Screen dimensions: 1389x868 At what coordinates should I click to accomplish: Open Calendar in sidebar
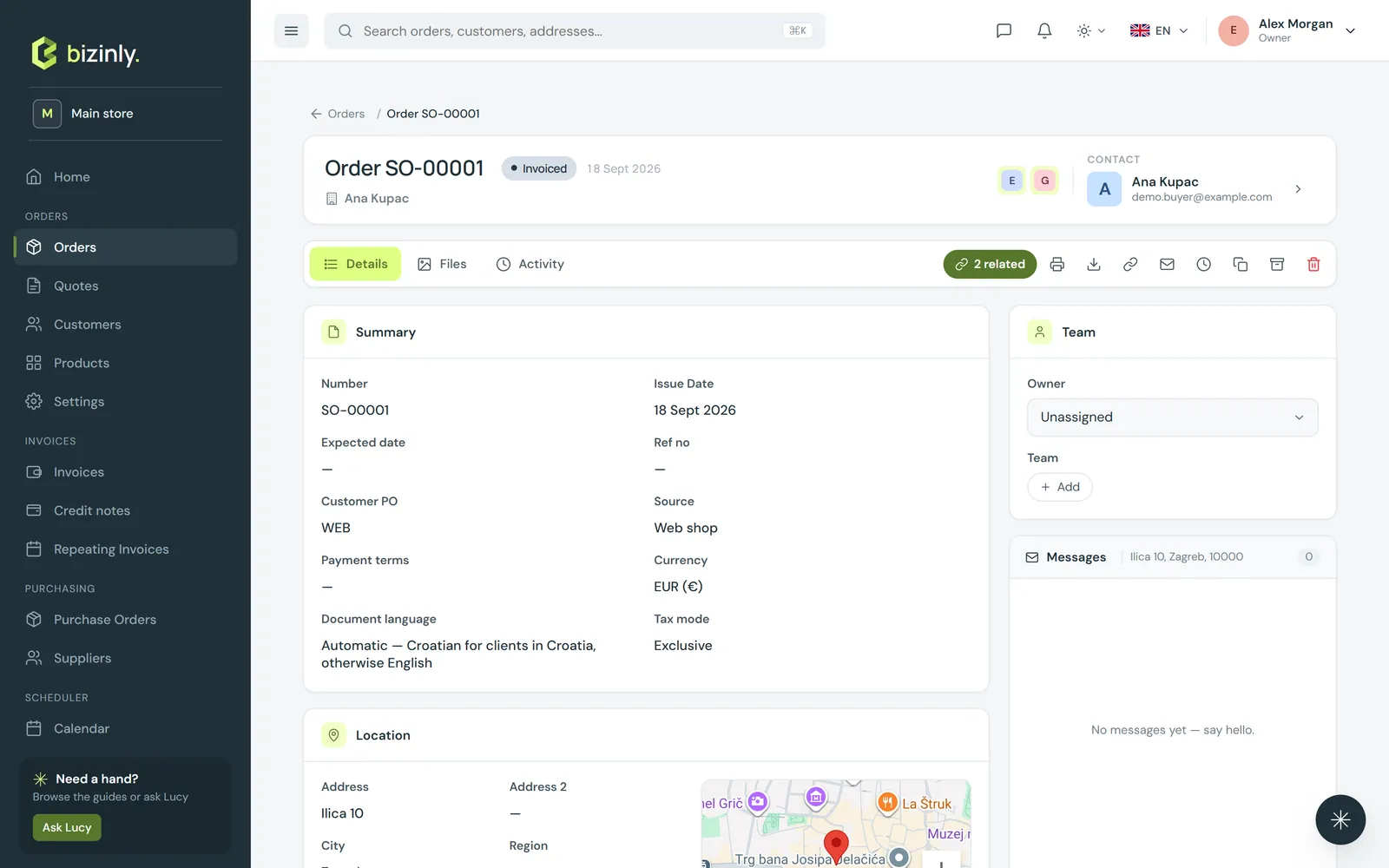(x=125, y=728)
